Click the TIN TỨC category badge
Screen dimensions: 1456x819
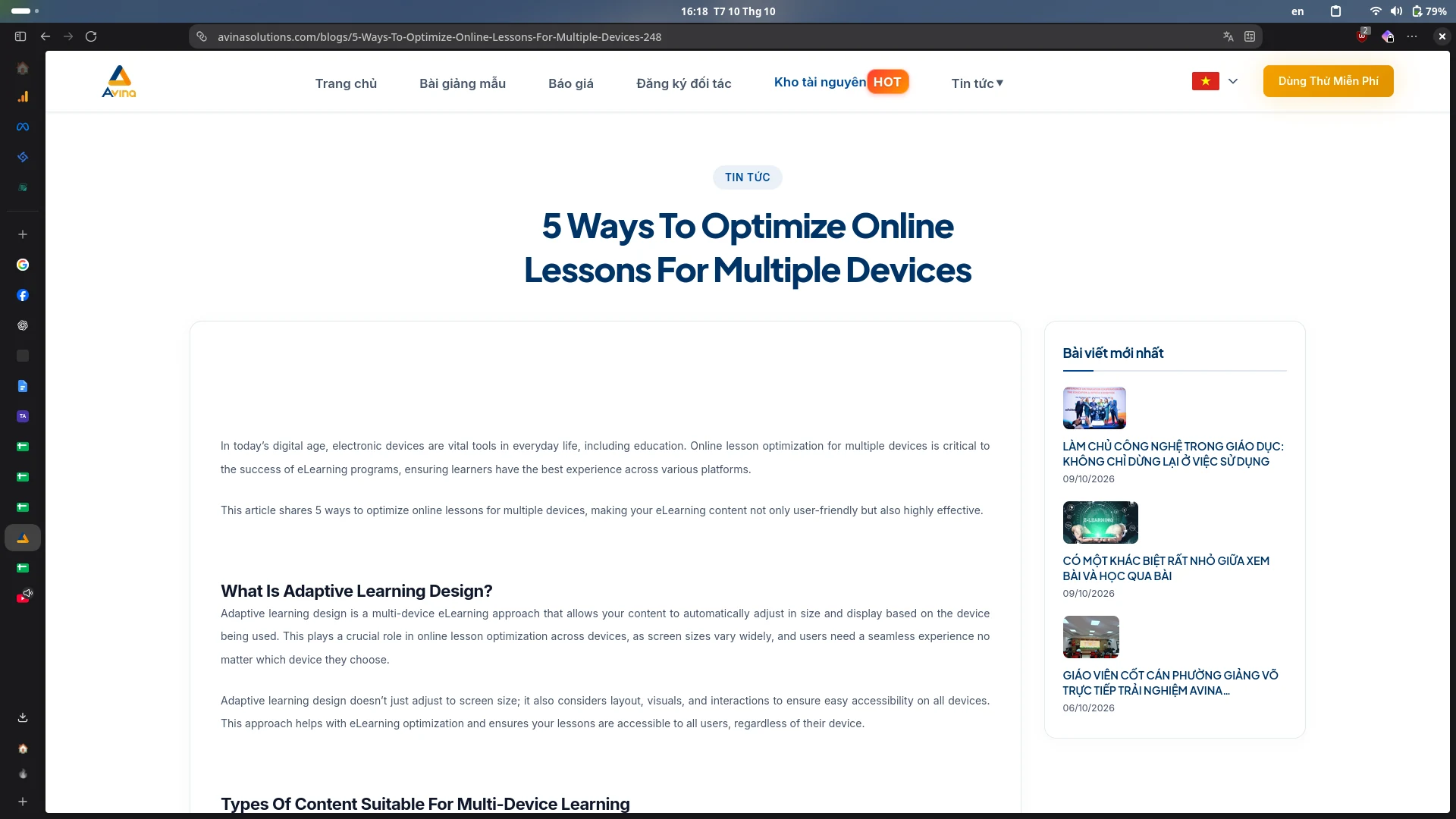tap(748, 177)
